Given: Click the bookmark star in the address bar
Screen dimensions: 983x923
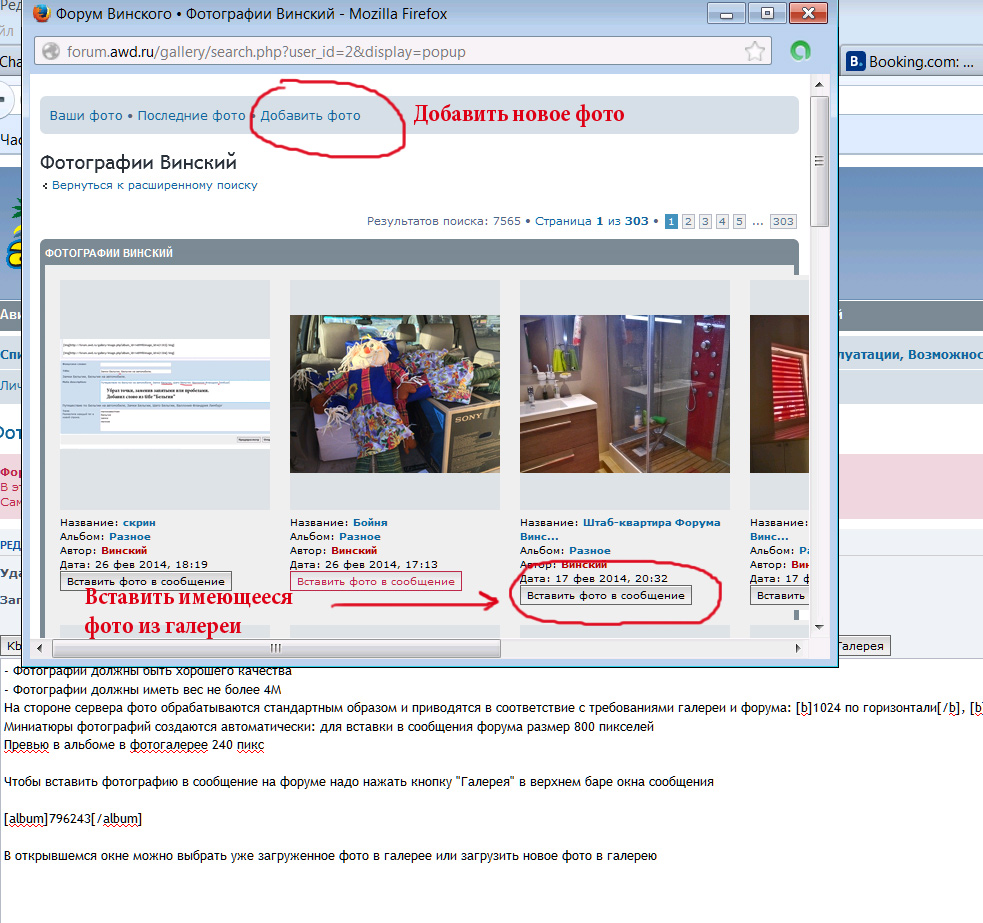Looking at the screenshot, I should tap(755, 51).
